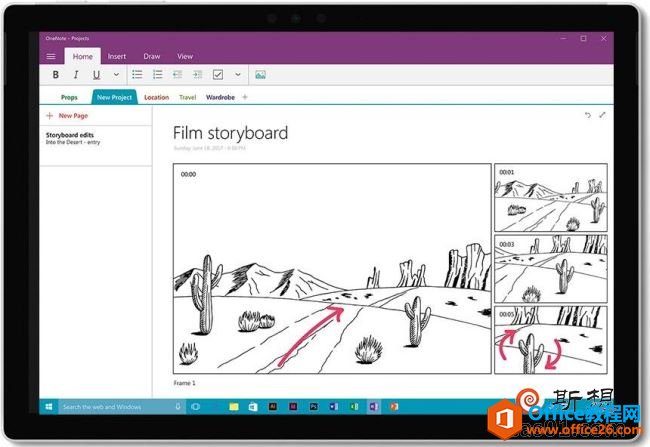Insert a picture from the toolbar
This screenshot has height=447, width=650.
(260, 75)
